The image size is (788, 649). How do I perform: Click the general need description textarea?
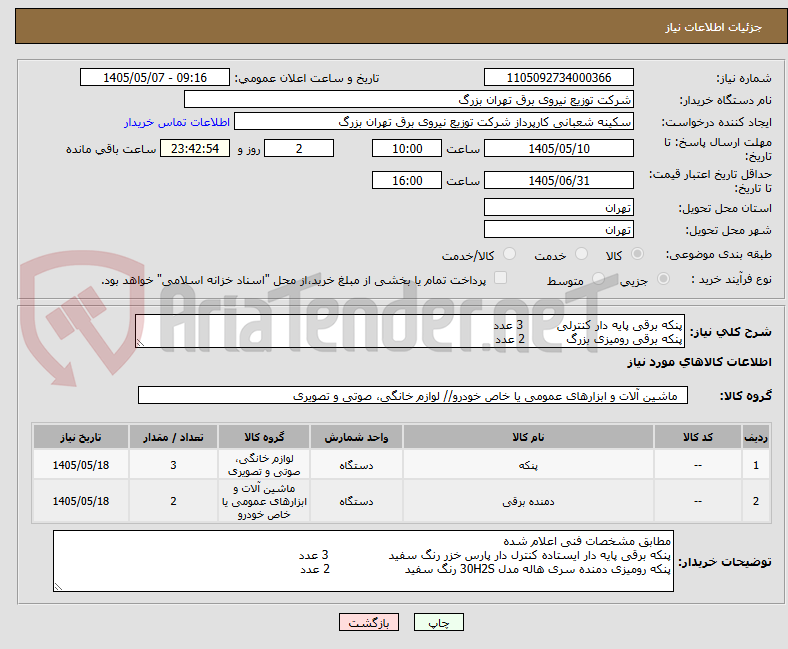coord(410,331)
